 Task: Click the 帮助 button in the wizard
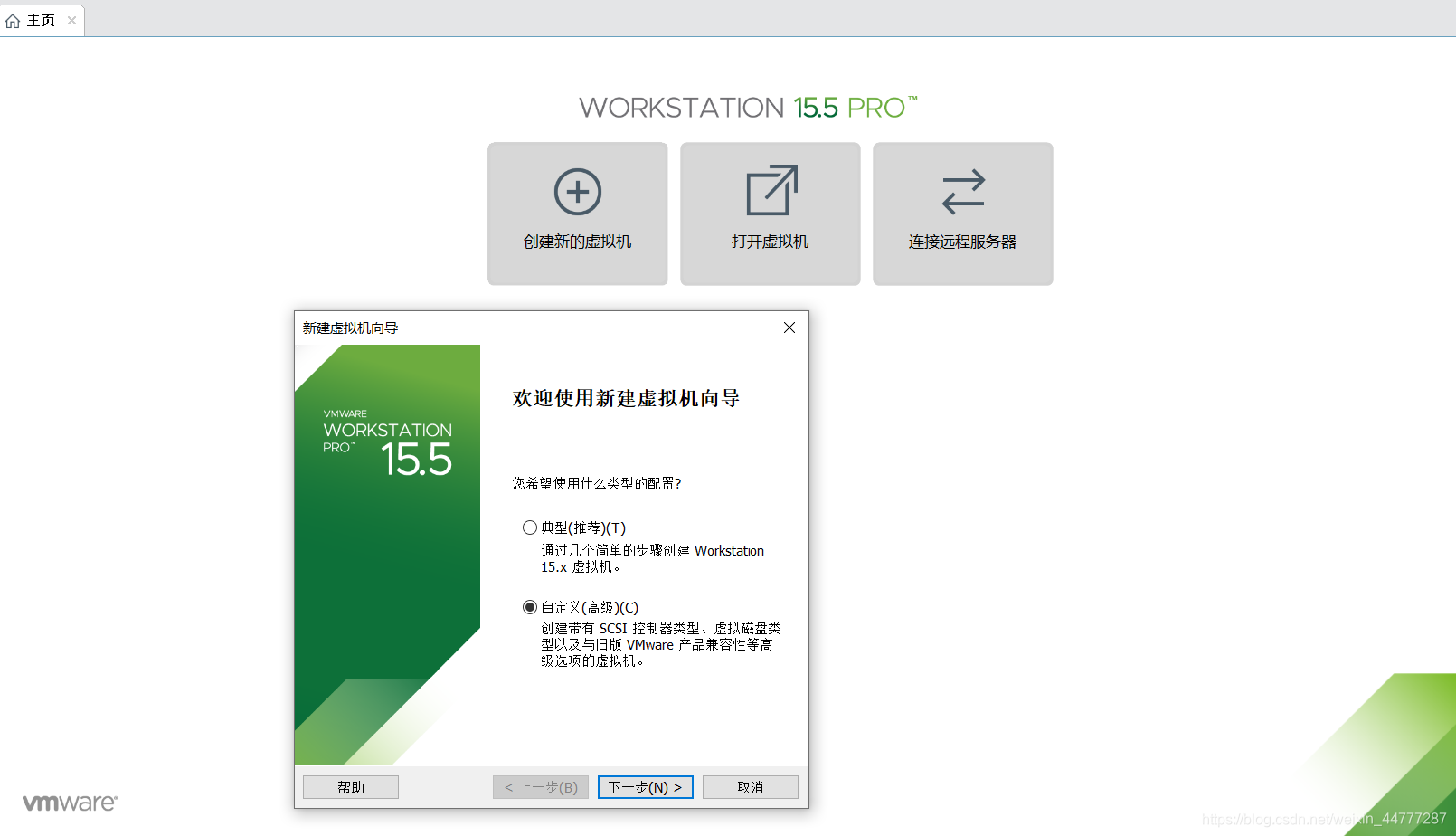tap(351, 787)
